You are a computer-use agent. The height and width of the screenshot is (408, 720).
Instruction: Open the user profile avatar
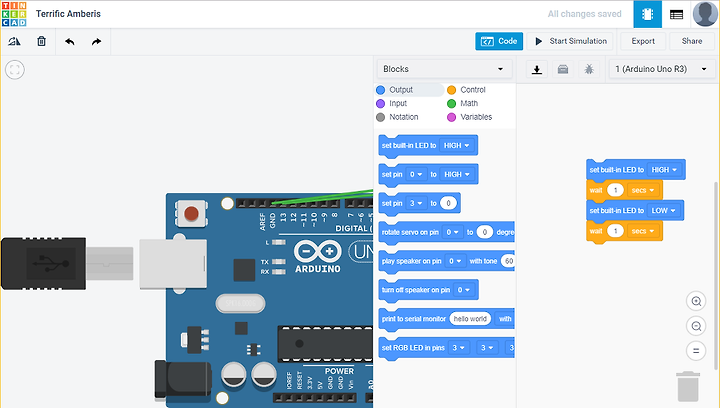click(705, 14)
